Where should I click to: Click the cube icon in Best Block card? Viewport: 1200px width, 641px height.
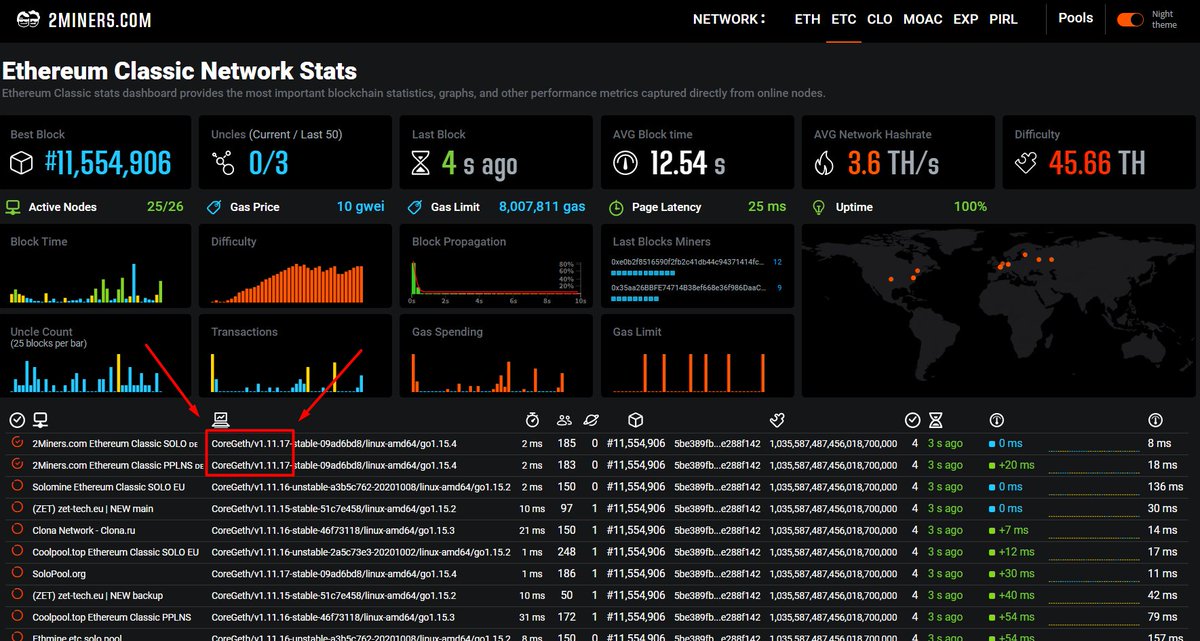pos(22,163)
